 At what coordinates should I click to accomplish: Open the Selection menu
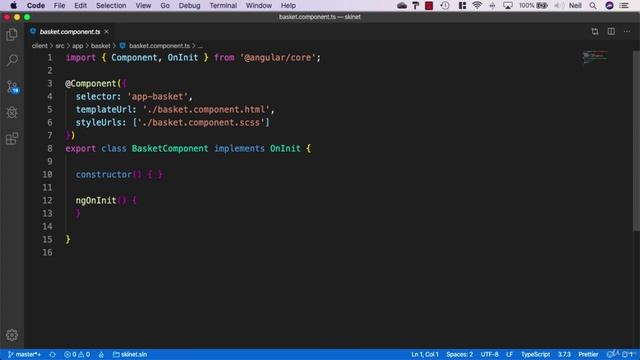tap(111, 5)
